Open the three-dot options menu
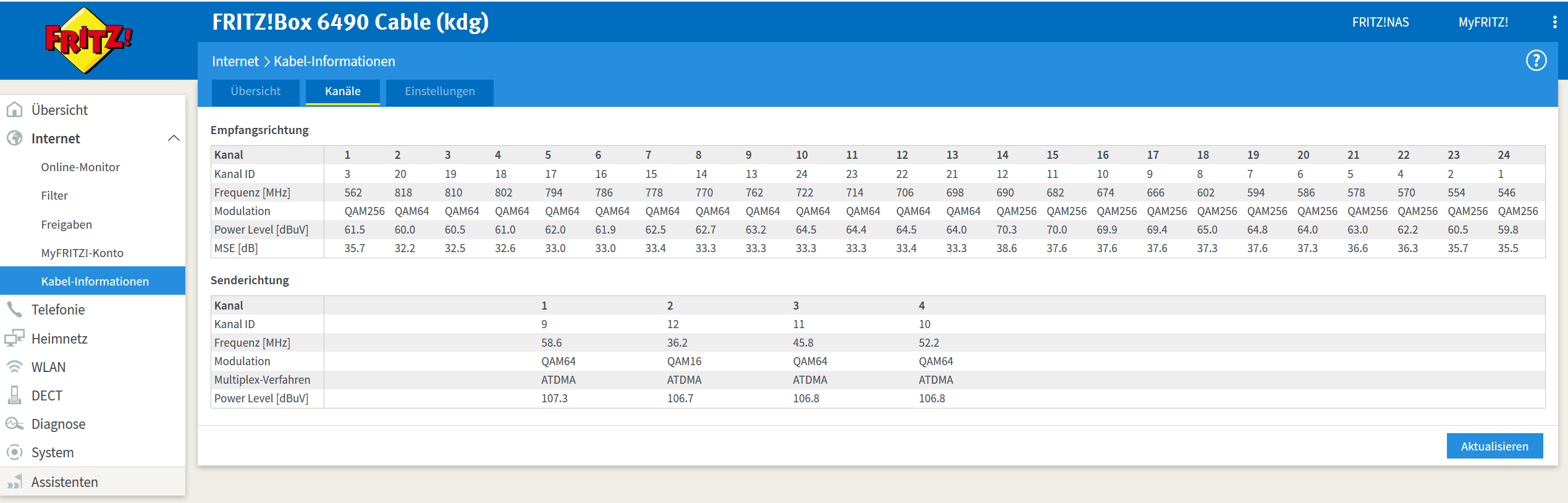Screen dimensions: 1568x503 1554,22
